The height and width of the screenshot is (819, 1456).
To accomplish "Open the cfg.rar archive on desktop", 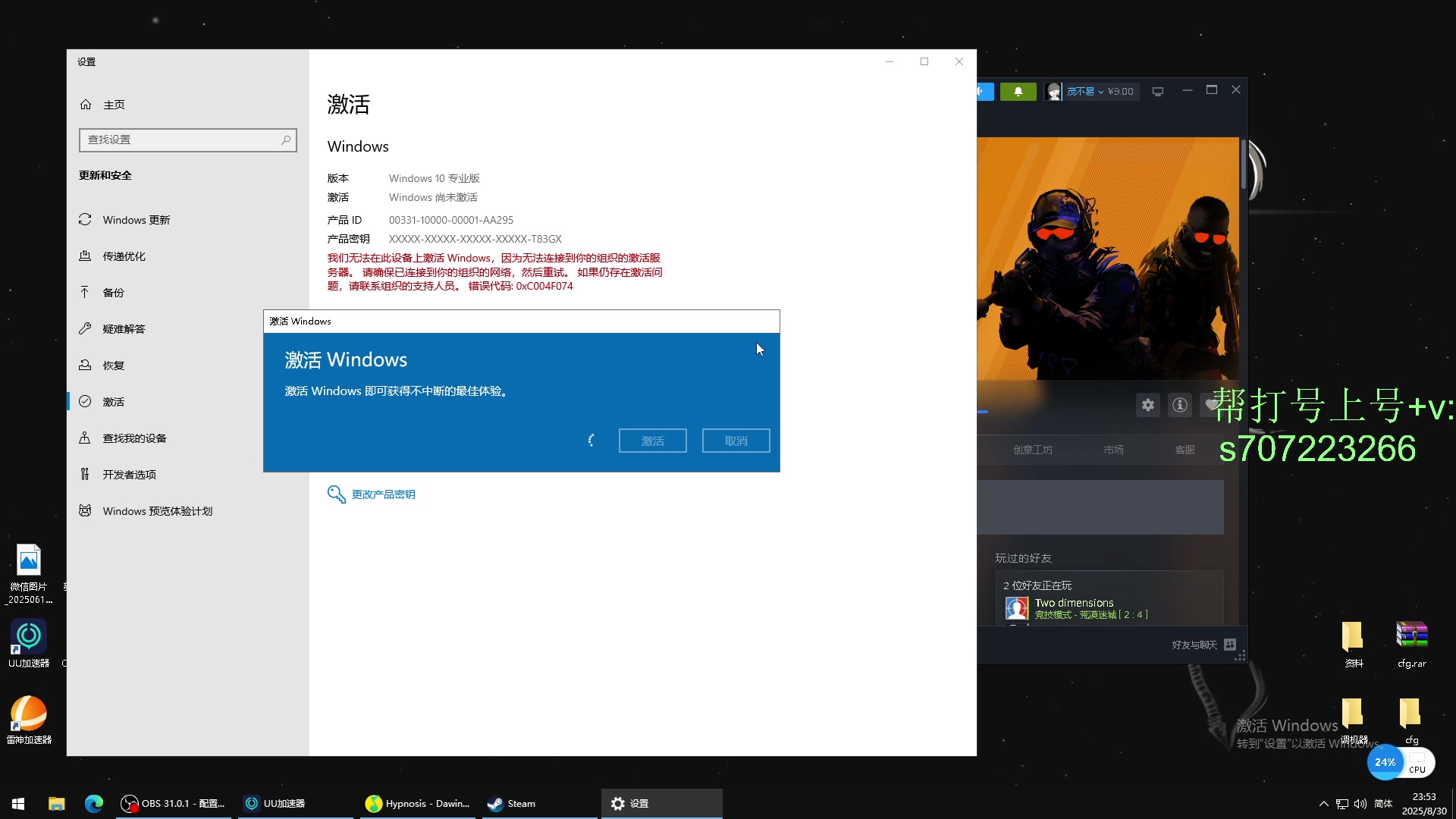I will 1411,645.
